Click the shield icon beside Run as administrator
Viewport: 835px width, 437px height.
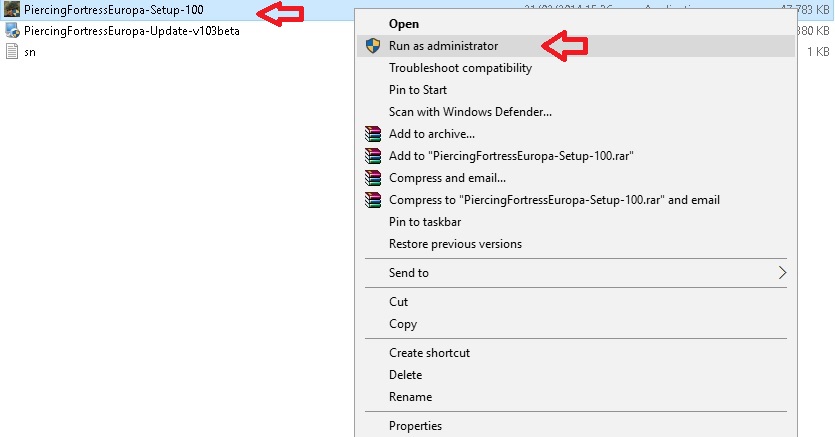[x=373, y=46]
